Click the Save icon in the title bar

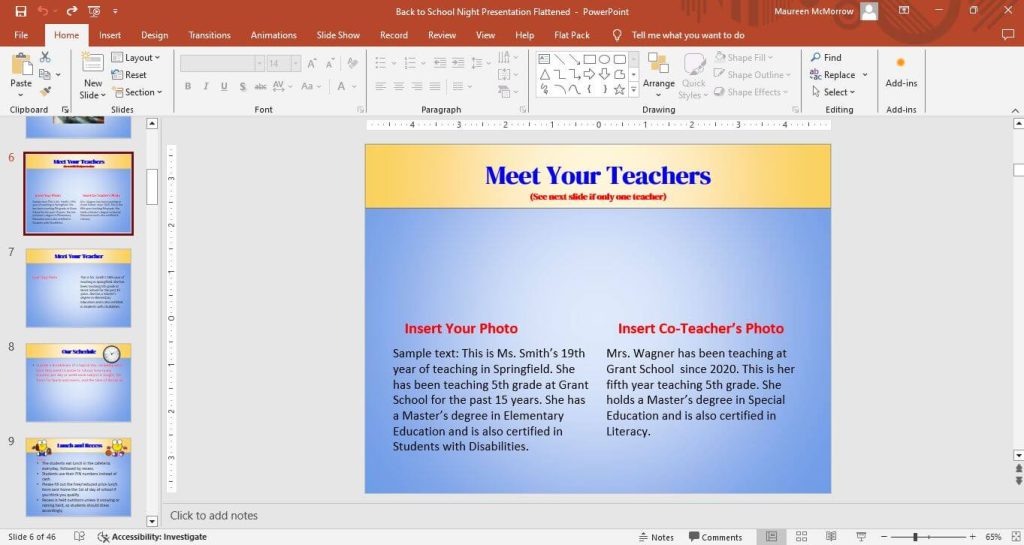pyautogui.click(x=20, y=11)
